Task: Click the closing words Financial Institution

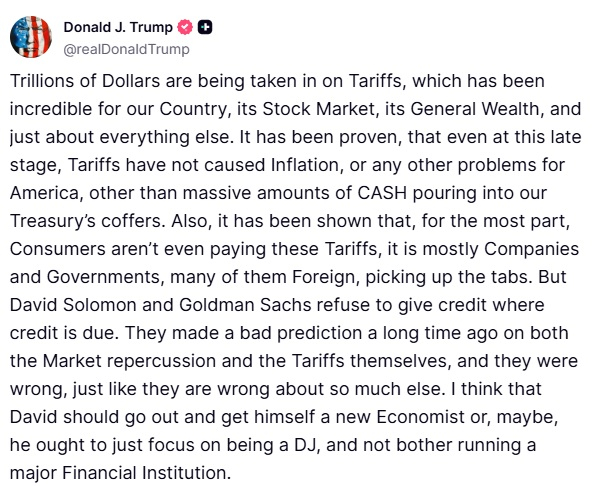Action: pyautogui.click(x=145, y=473)
